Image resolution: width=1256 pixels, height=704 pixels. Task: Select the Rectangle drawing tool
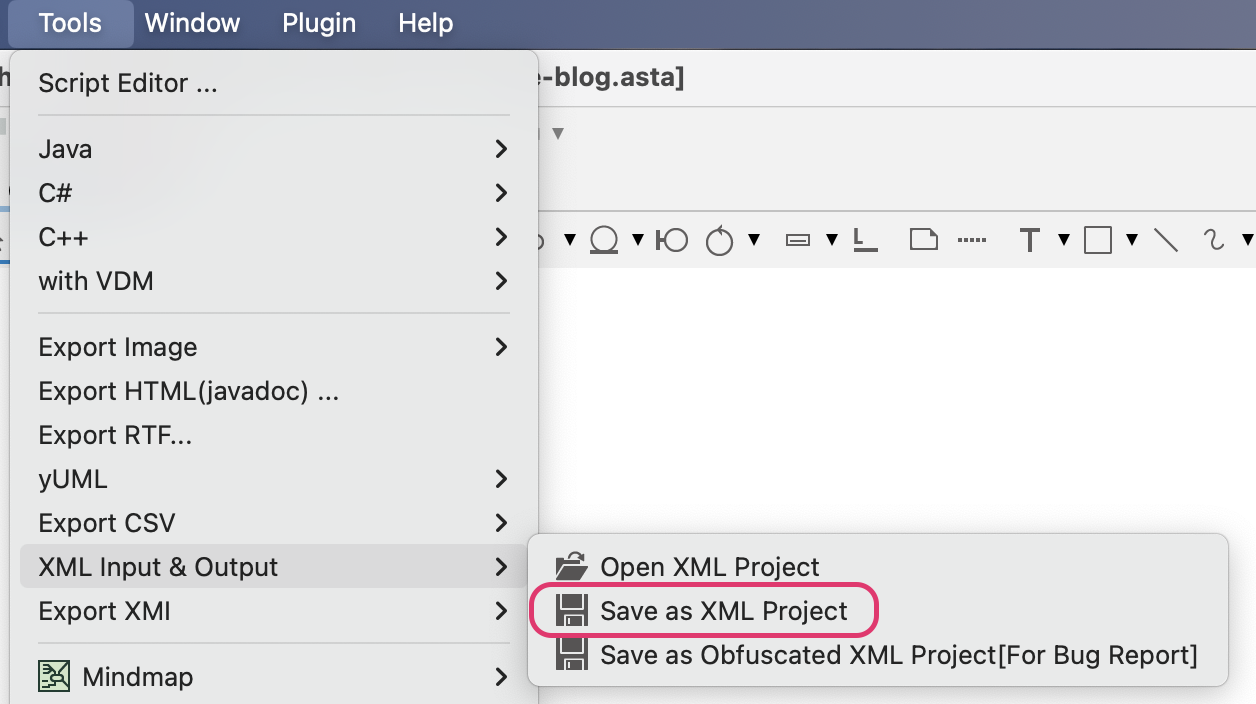[x=1098, y=240]
